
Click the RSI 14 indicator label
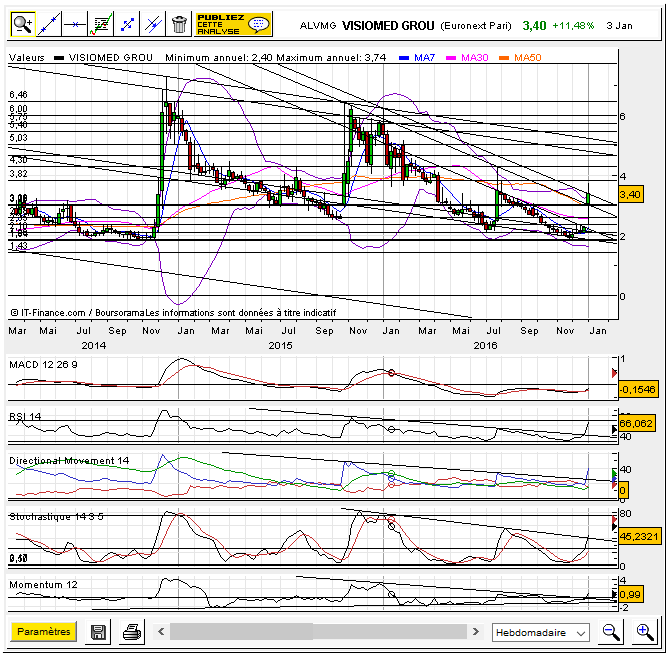(25, 416)
